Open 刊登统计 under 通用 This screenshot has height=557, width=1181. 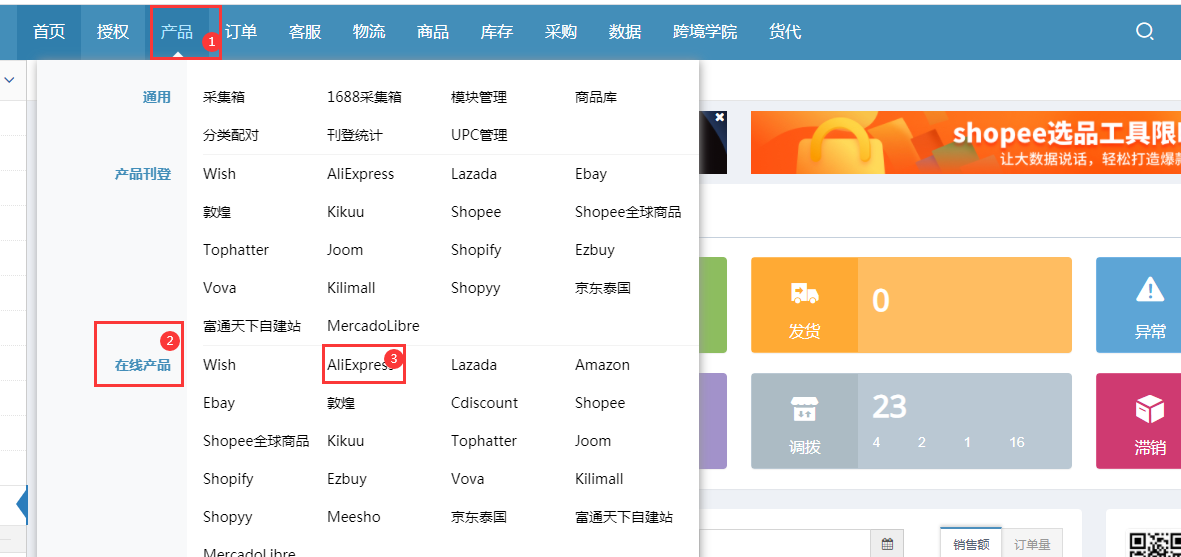[355, 135]
